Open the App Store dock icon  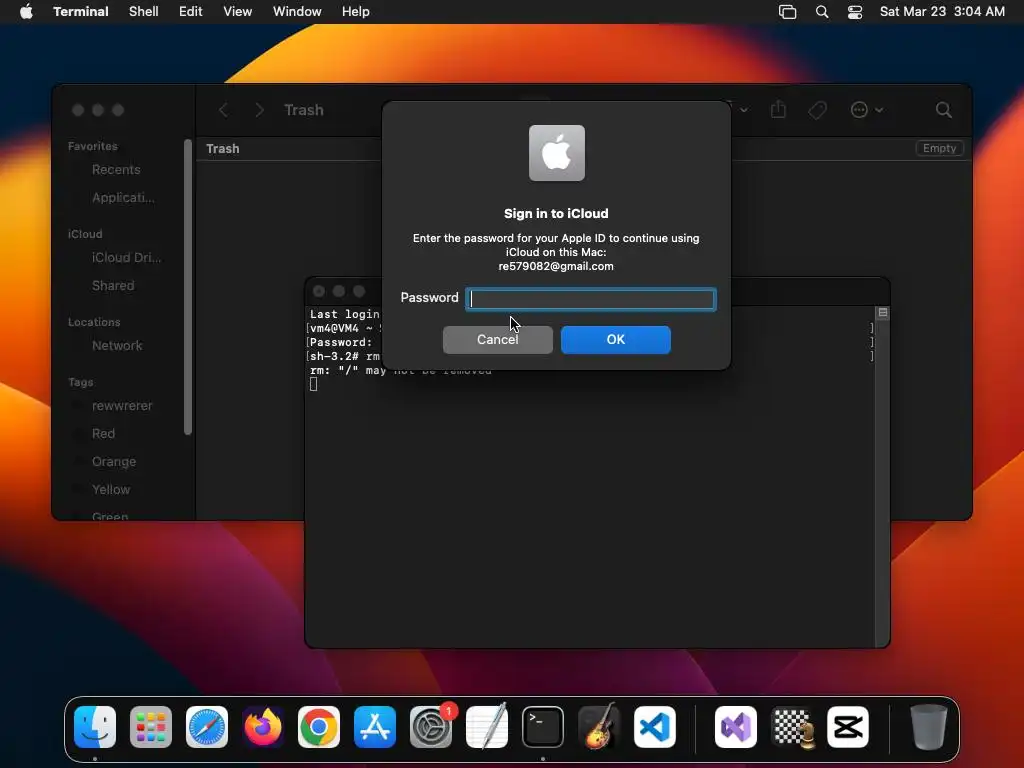[375, 727]
